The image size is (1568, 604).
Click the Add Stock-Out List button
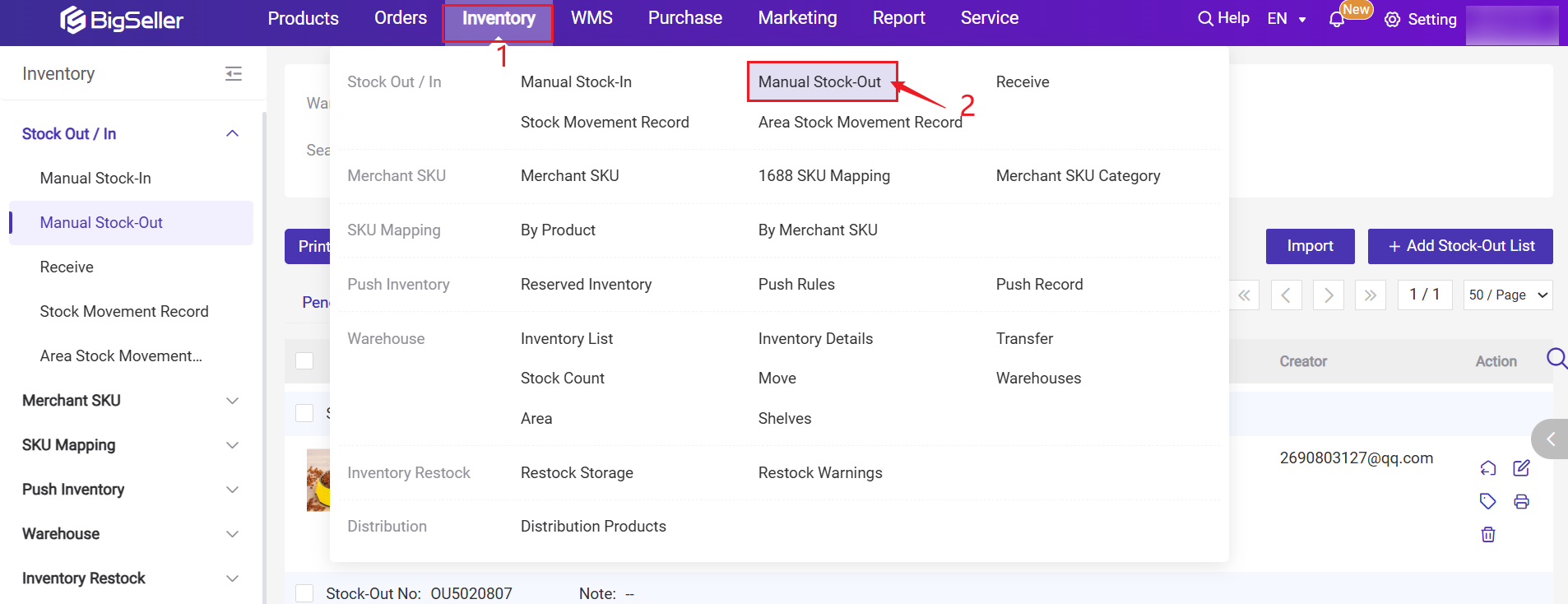(x=1460, y=246)
